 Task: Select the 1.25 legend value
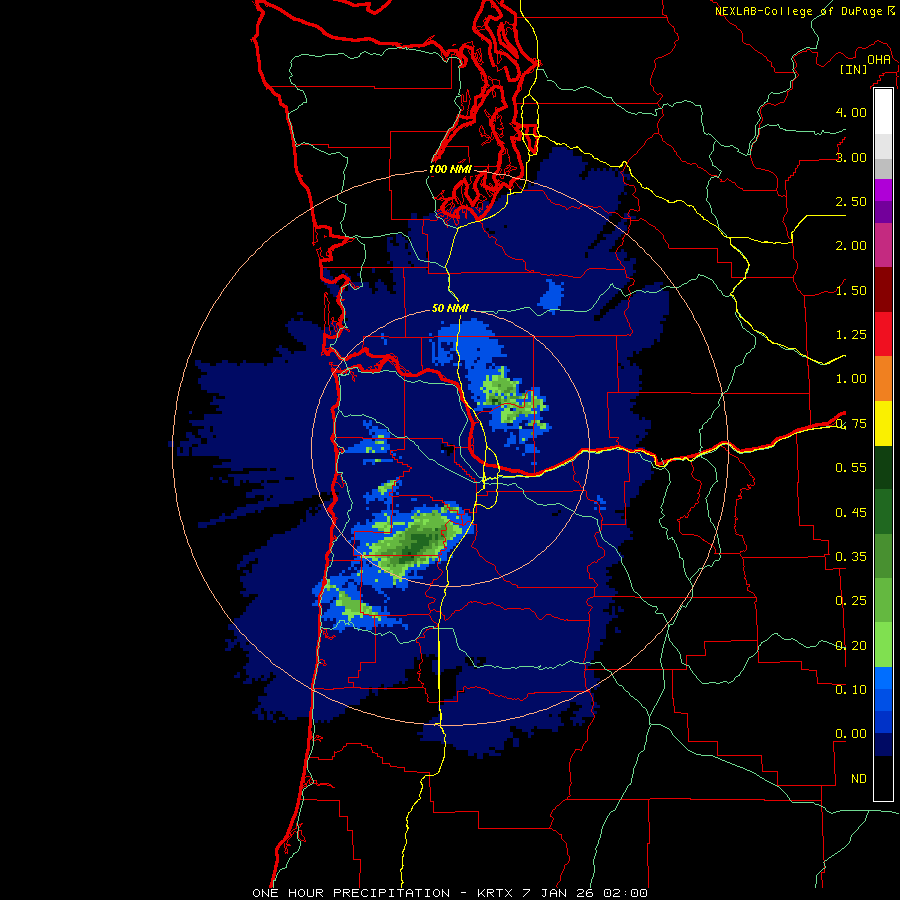click(x=851, y=335)
